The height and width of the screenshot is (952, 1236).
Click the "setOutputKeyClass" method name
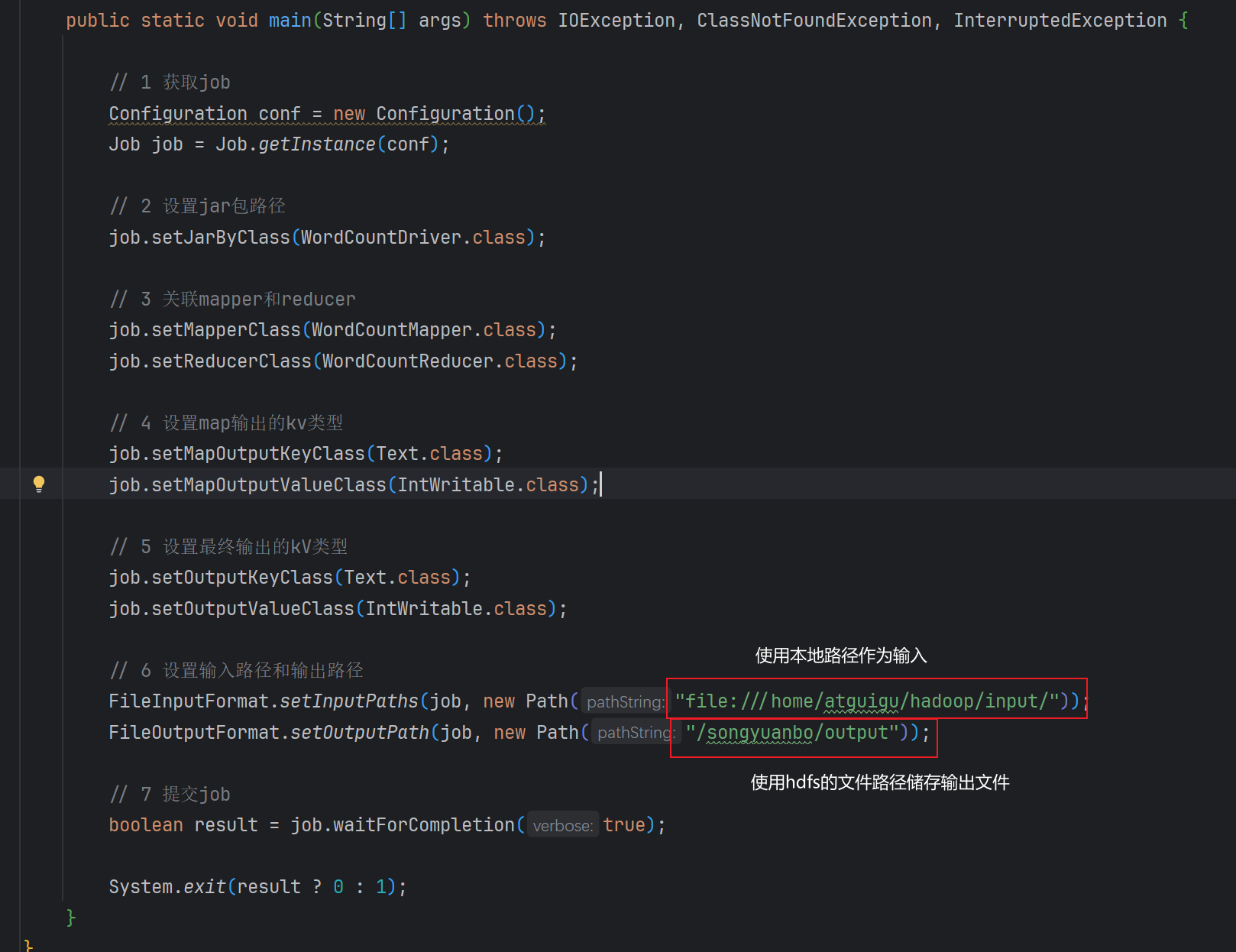[x=242, y=578]
